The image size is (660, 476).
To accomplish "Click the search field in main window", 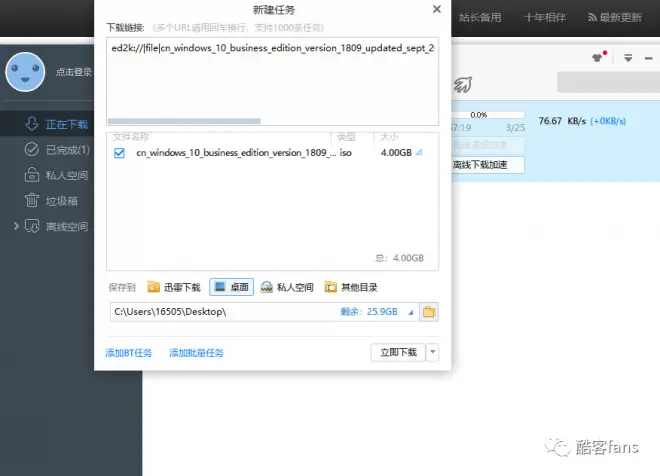I will pyautogui.click(x=609, y=82).
